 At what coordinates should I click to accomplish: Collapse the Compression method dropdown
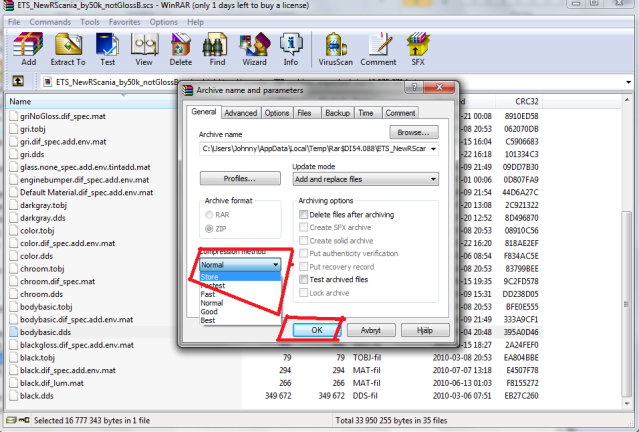[x=276, y=265]
